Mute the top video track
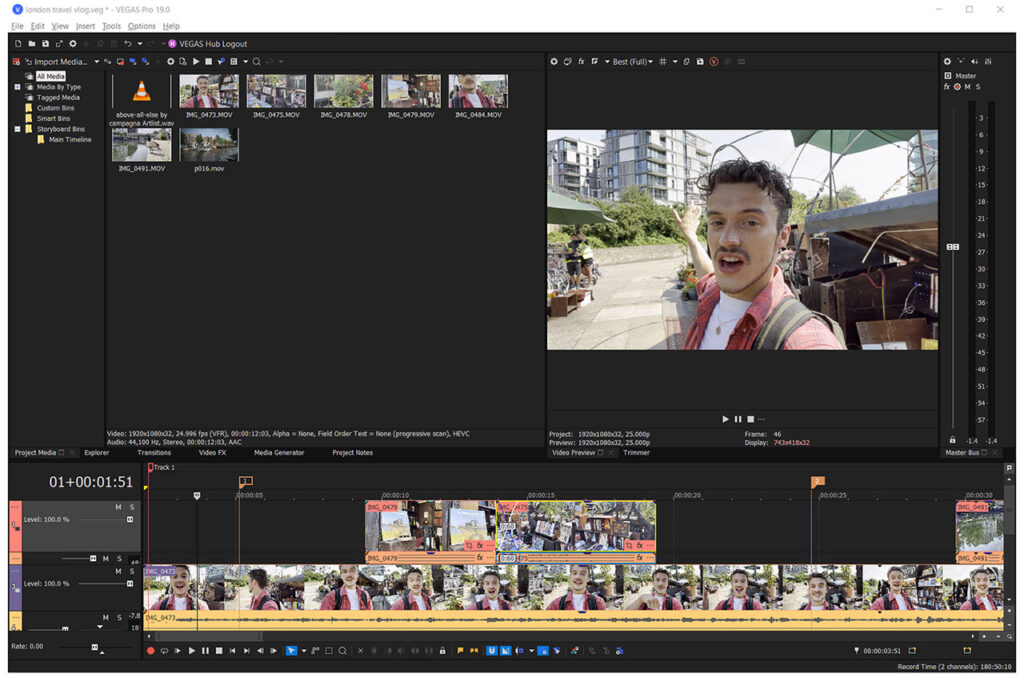Image resolution: width=1024 pixels, height=678 pixels. click(x=118, y=507)
